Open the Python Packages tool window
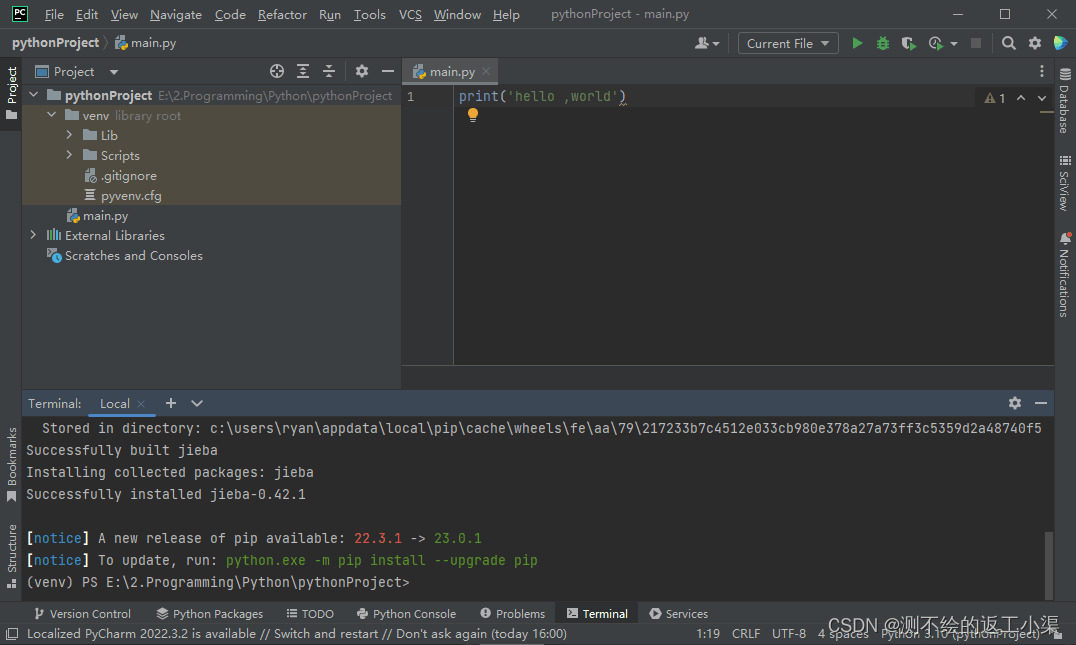The image size is (1076, 645). pyautogui.click(x=210, y=613)
